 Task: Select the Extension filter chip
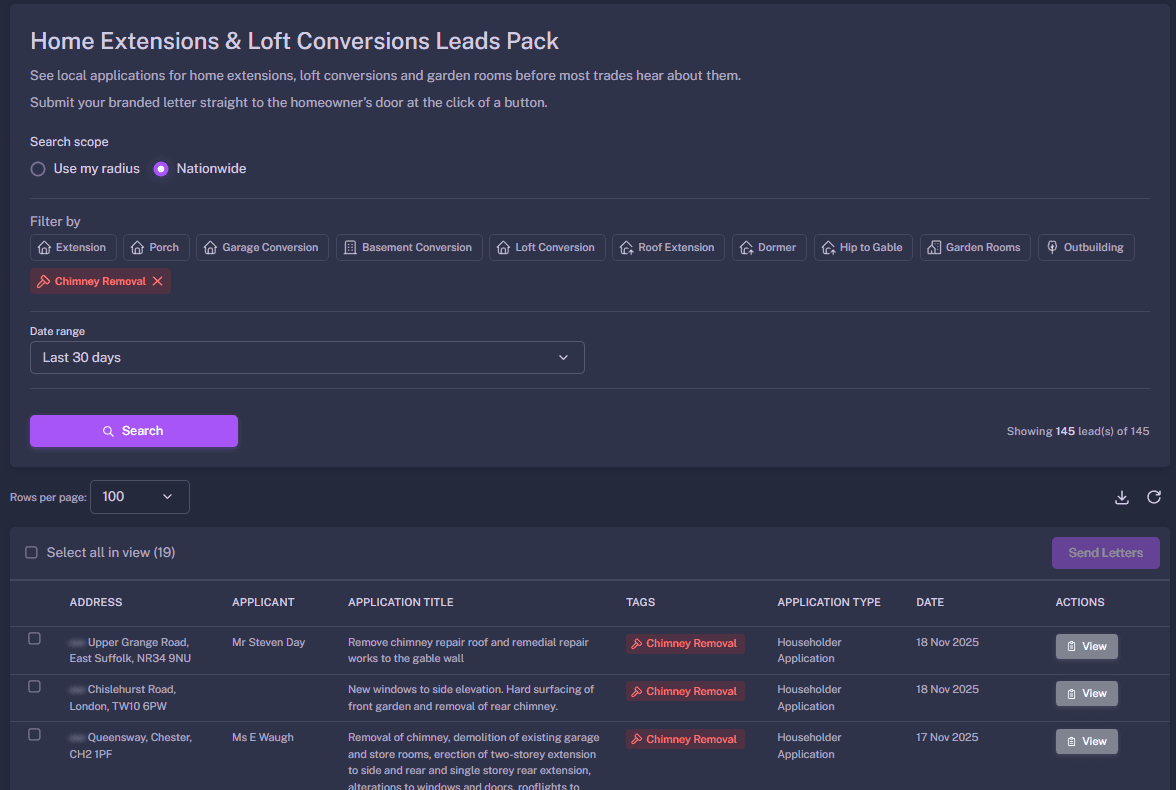pos(73,247)
